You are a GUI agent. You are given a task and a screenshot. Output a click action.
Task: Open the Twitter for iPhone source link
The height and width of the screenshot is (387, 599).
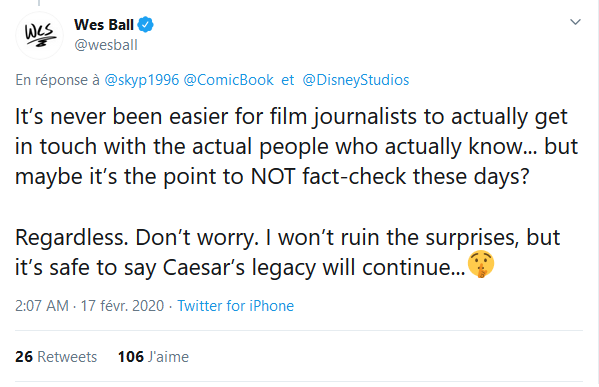235,306
